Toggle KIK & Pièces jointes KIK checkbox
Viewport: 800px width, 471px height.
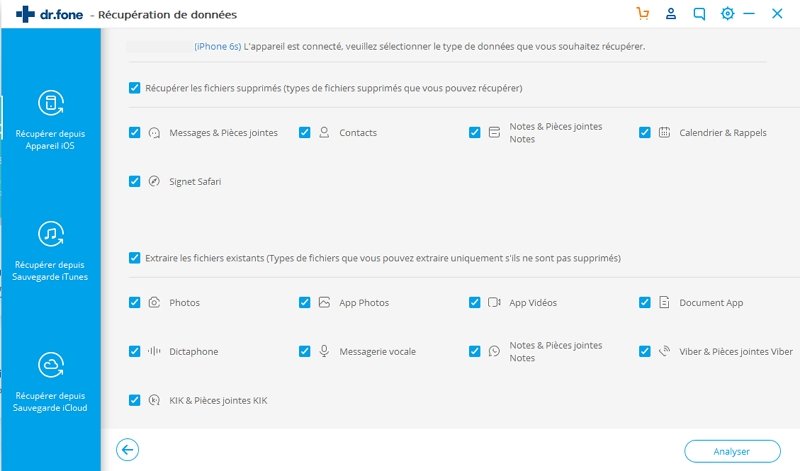coord(134,400)
